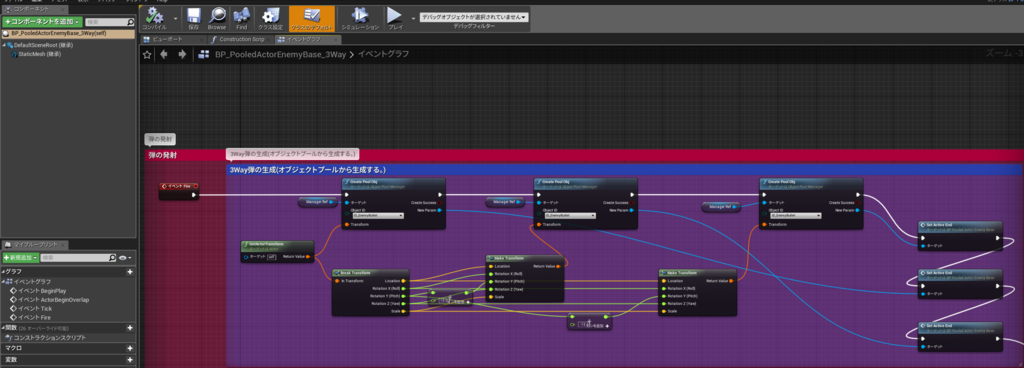1024x368 pixels.
Task: Click the コンパイル (Compile) toolbar icon
Action: click(155, 19)
